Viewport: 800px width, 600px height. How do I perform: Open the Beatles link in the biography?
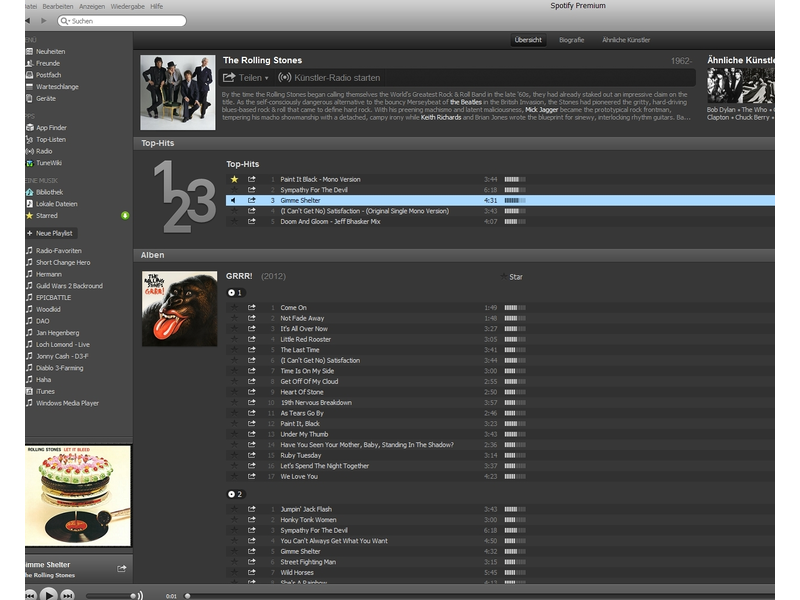(465, 102)
